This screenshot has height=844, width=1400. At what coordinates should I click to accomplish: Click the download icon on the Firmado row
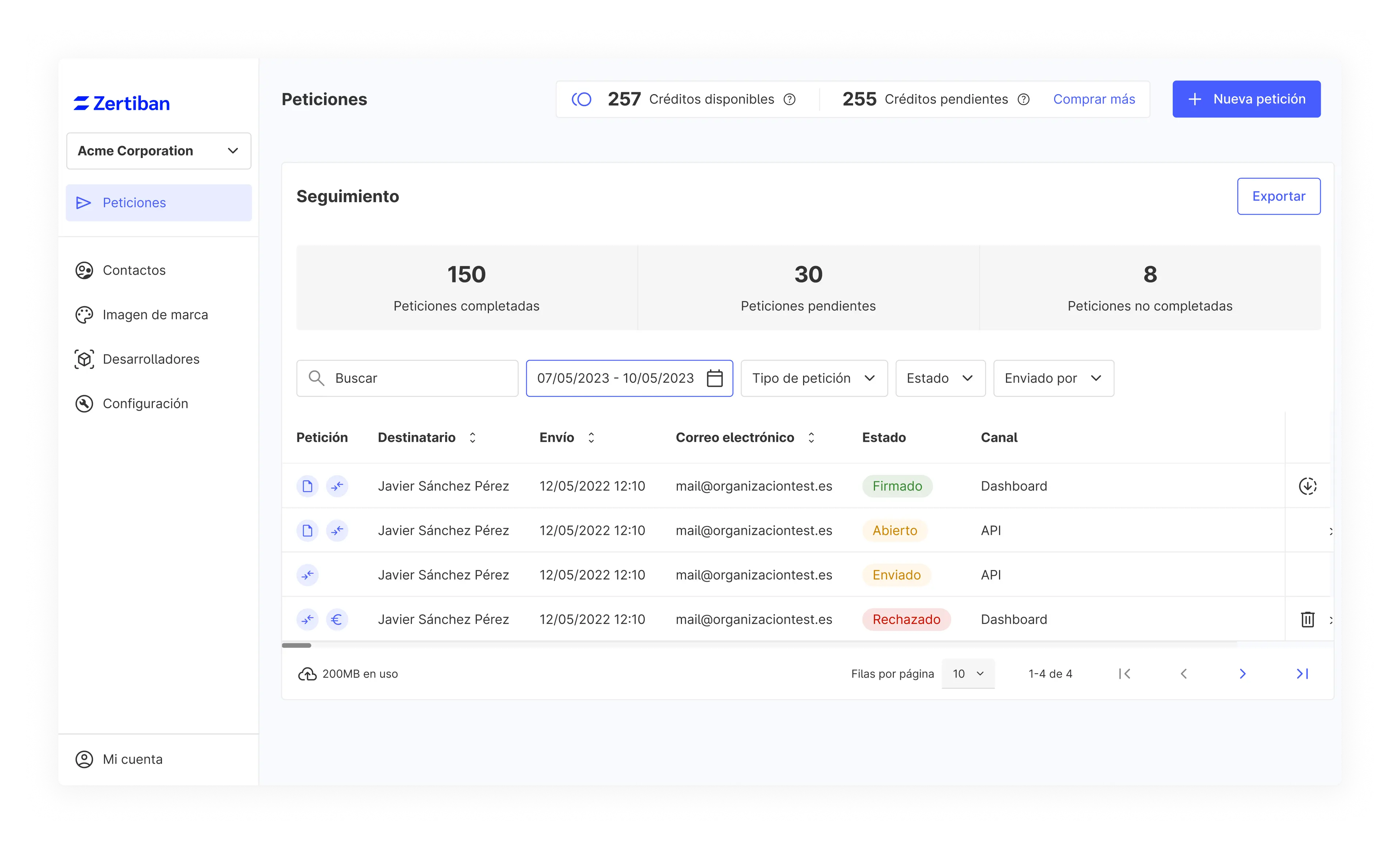pos(1307,486)
